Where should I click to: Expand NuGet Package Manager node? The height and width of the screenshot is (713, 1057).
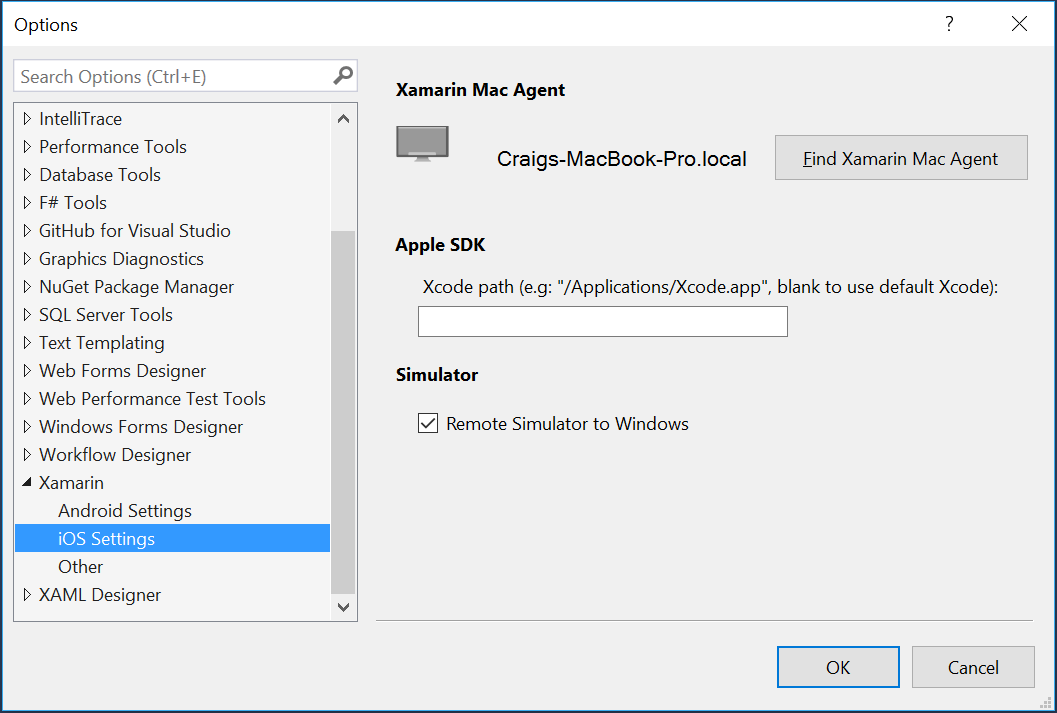27,286
